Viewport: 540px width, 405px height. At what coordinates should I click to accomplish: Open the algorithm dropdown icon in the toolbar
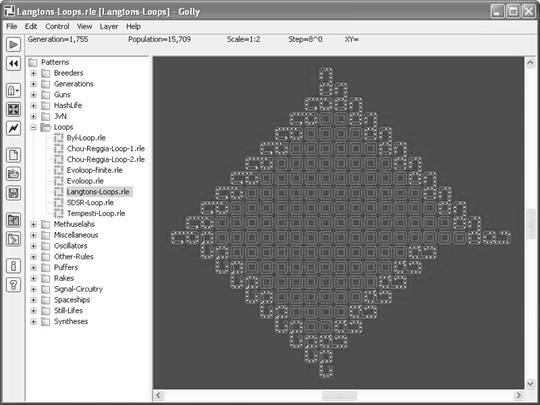[x=13, y=91]
